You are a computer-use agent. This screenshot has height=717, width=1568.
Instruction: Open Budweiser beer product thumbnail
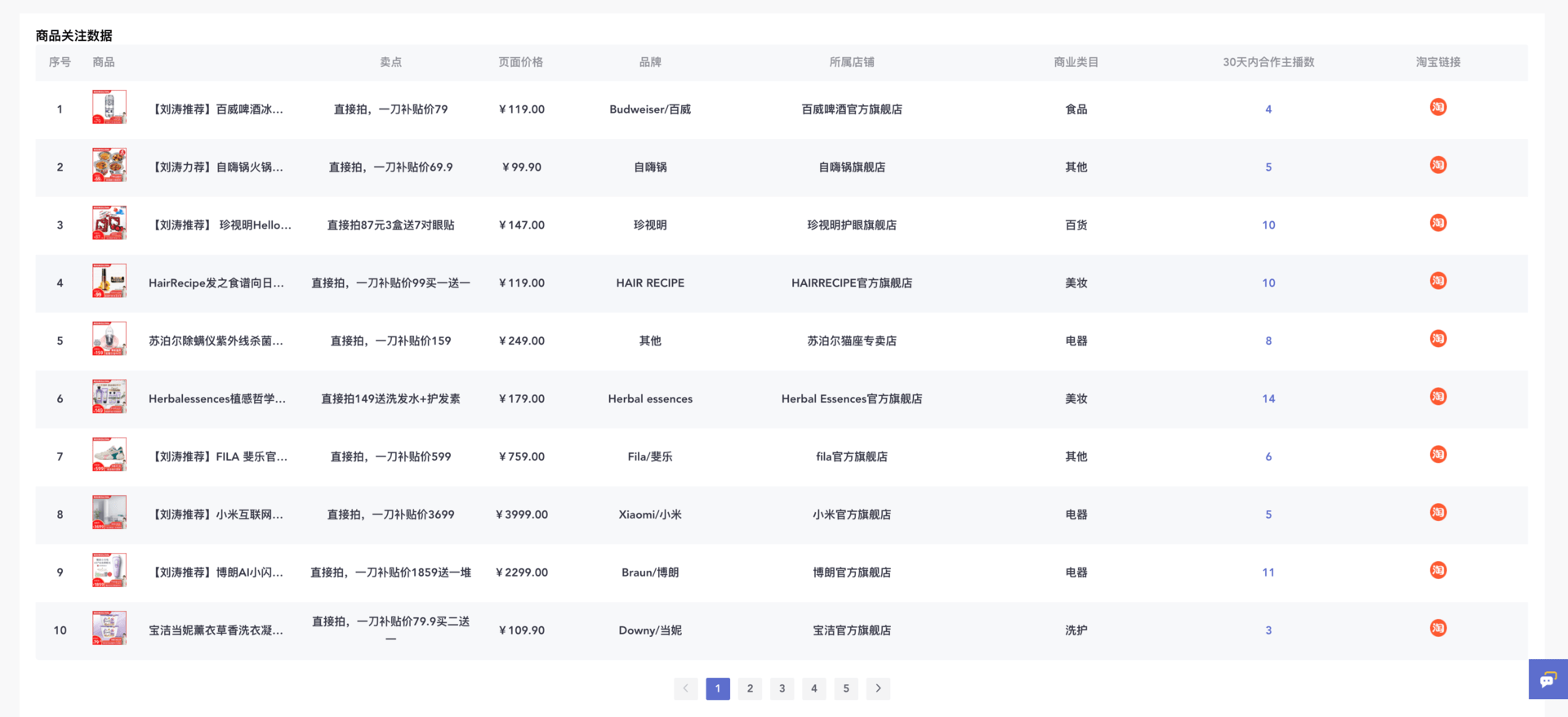(x=109, y=107)
